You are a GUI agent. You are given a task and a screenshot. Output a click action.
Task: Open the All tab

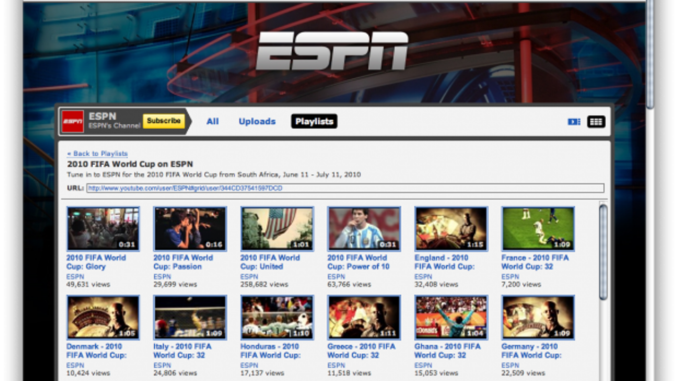[x=212, y=122]
